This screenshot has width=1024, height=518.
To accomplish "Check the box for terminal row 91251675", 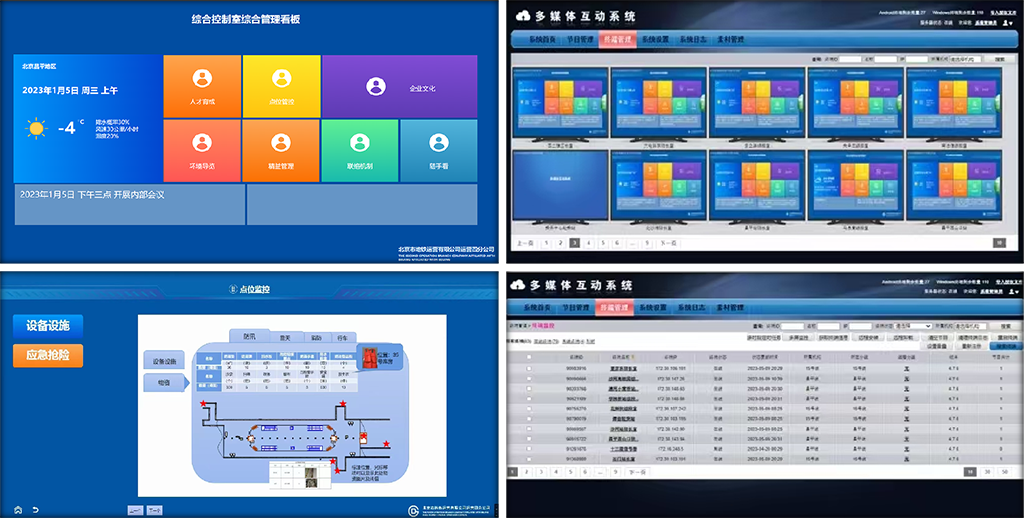I will click(x=529, y=449).
